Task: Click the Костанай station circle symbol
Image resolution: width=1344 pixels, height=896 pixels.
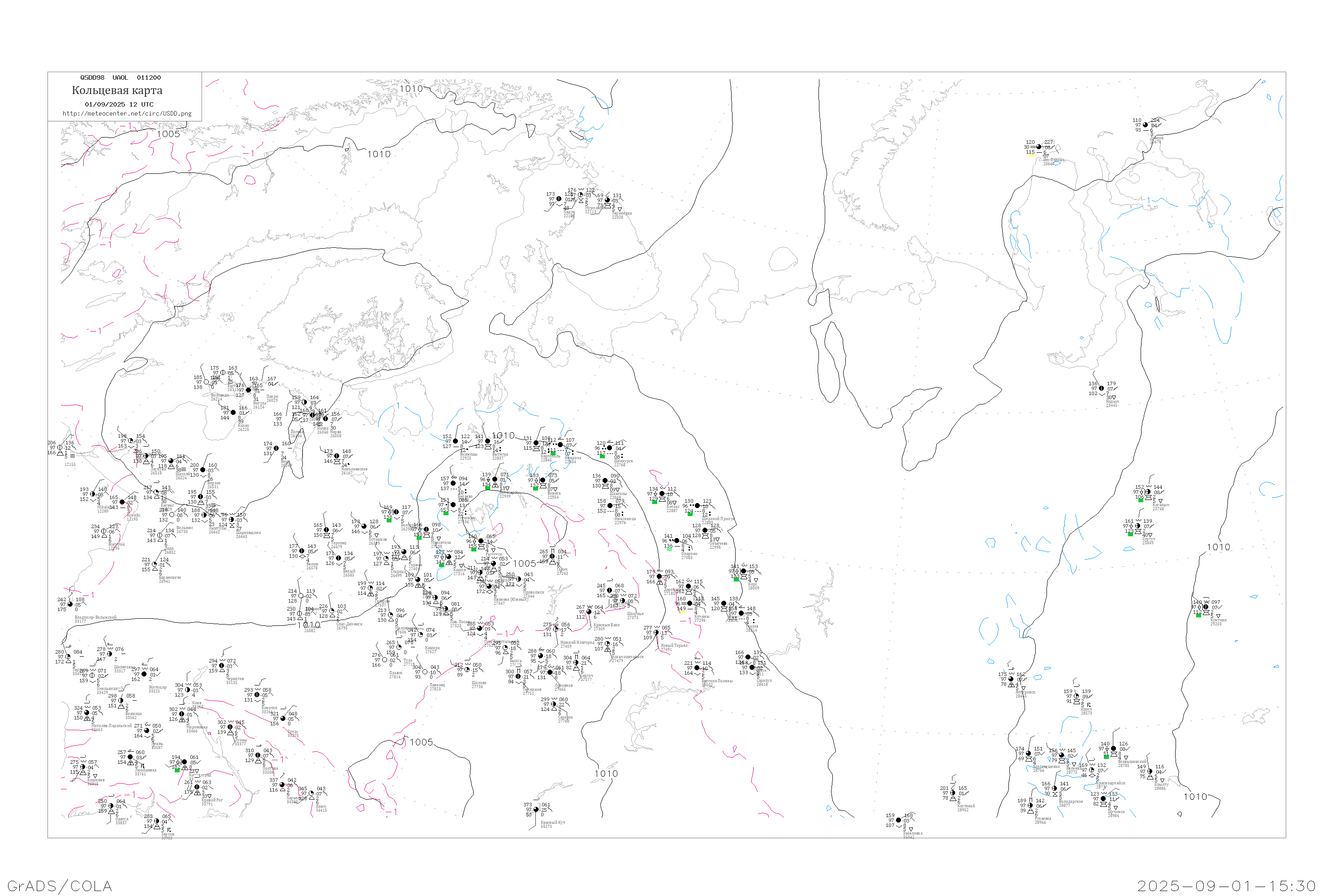Action: click(x=952, y=793)
